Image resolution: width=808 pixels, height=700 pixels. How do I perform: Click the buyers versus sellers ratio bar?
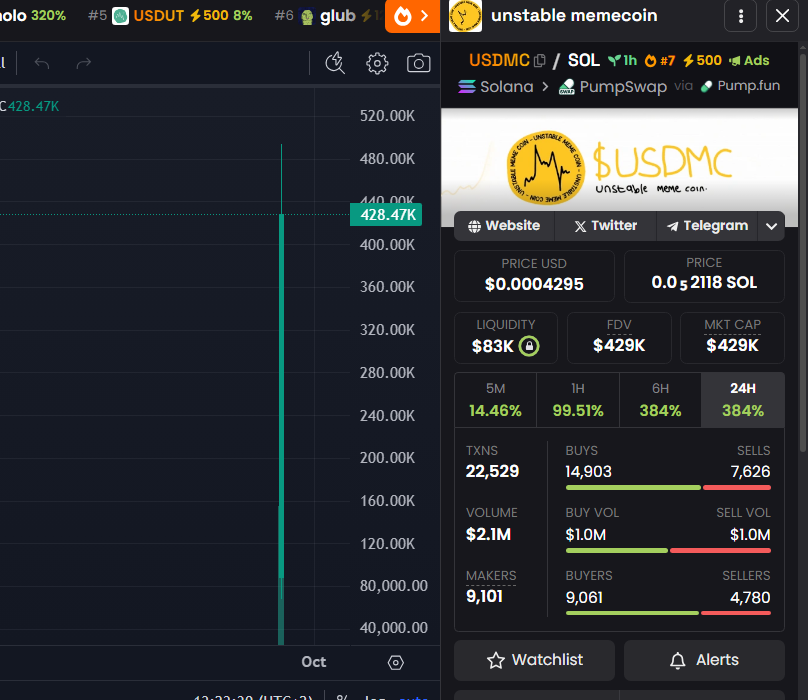click(668, 613)
